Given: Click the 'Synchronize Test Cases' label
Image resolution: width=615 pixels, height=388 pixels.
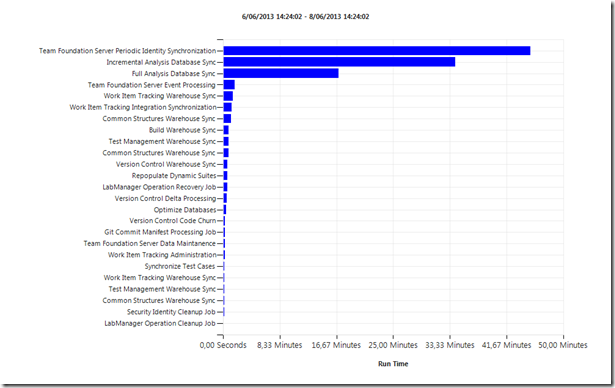Looking at the screenshot, I should (x=180, y=266).
